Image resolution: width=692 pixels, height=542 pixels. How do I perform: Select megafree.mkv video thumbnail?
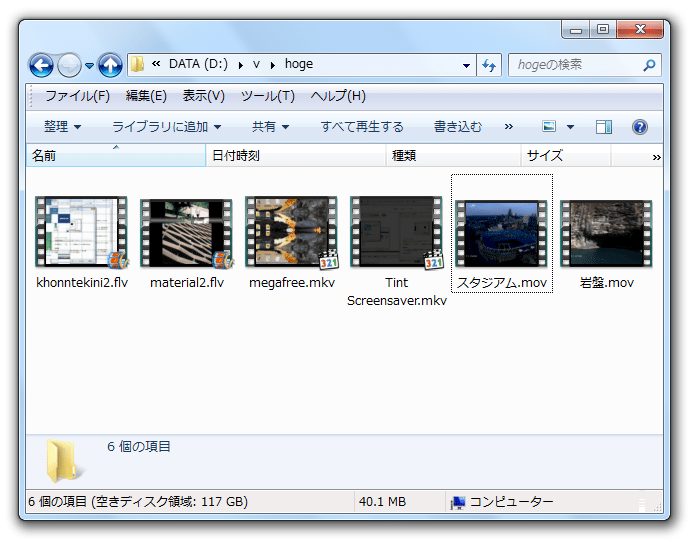[291, 232]
